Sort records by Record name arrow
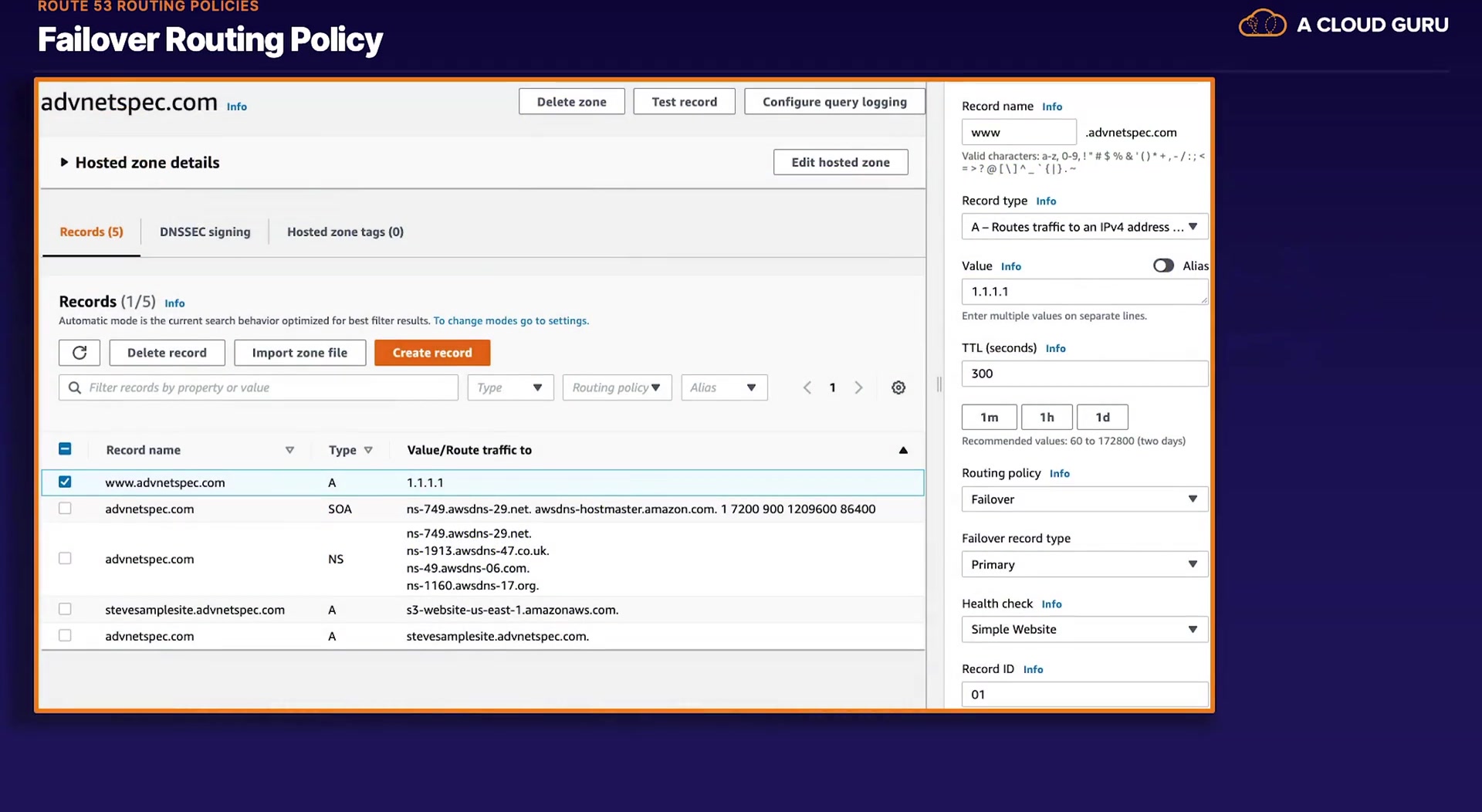The width and height of the screenshot is (1482, 812). pyautogui.click(x=289, y=450)
